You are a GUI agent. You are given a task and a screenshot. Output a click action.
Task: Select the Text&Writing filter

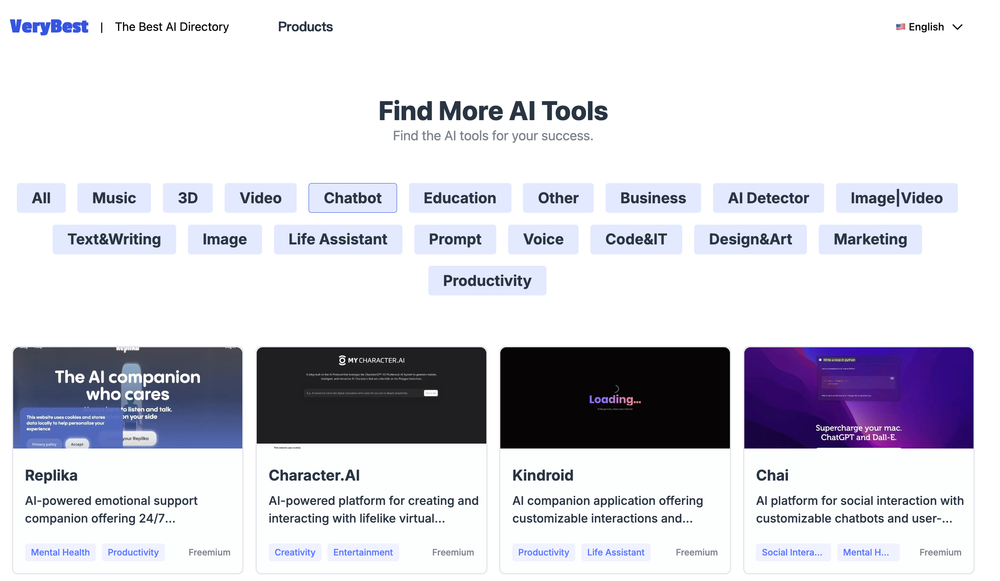click(x=113, y=239)
